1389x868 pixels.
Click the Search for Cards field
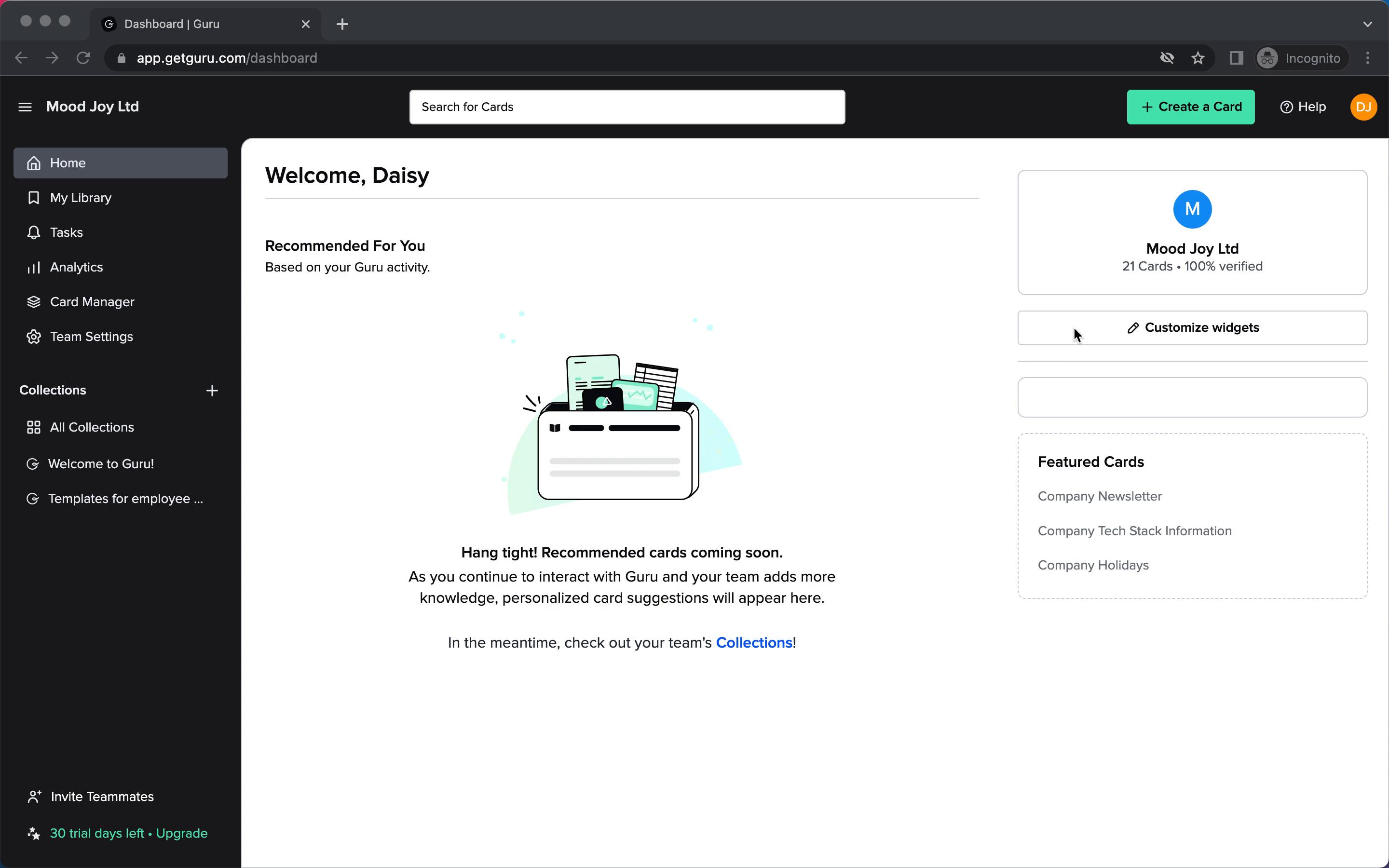tap(627, 106)
